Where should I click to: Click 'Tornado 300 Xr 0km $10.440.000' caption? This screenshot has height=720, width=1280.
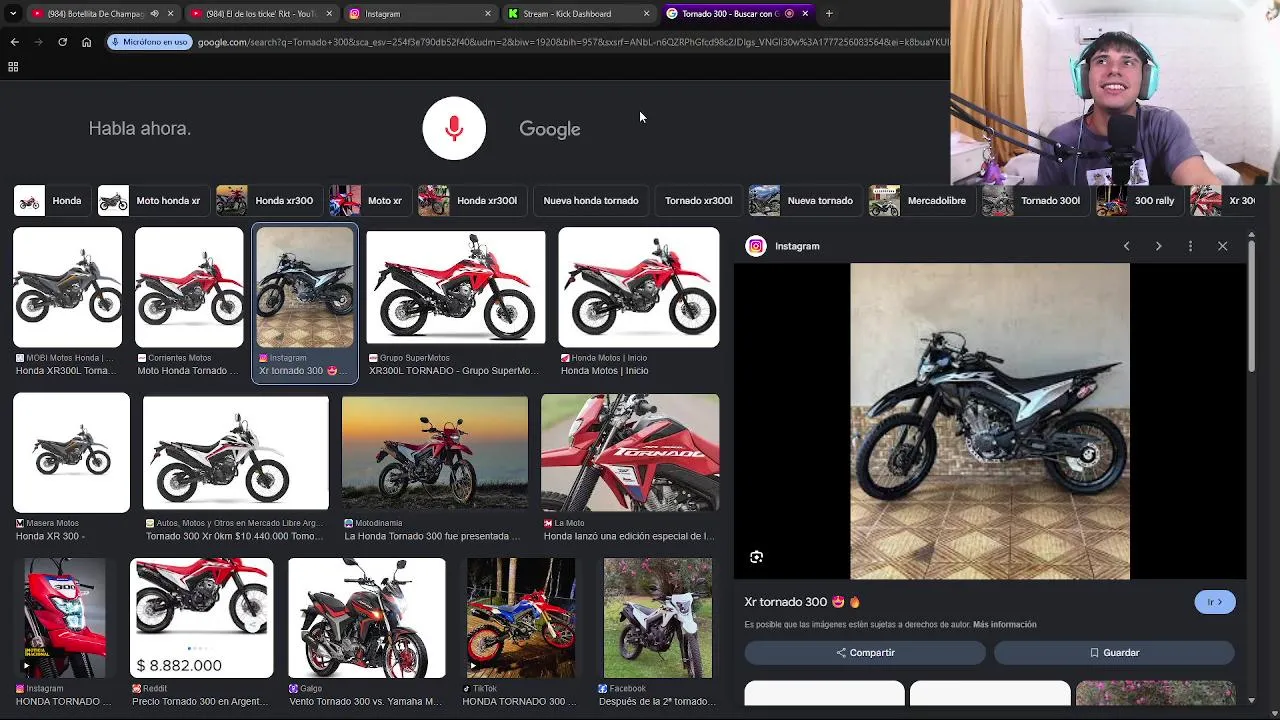(234, 536)
